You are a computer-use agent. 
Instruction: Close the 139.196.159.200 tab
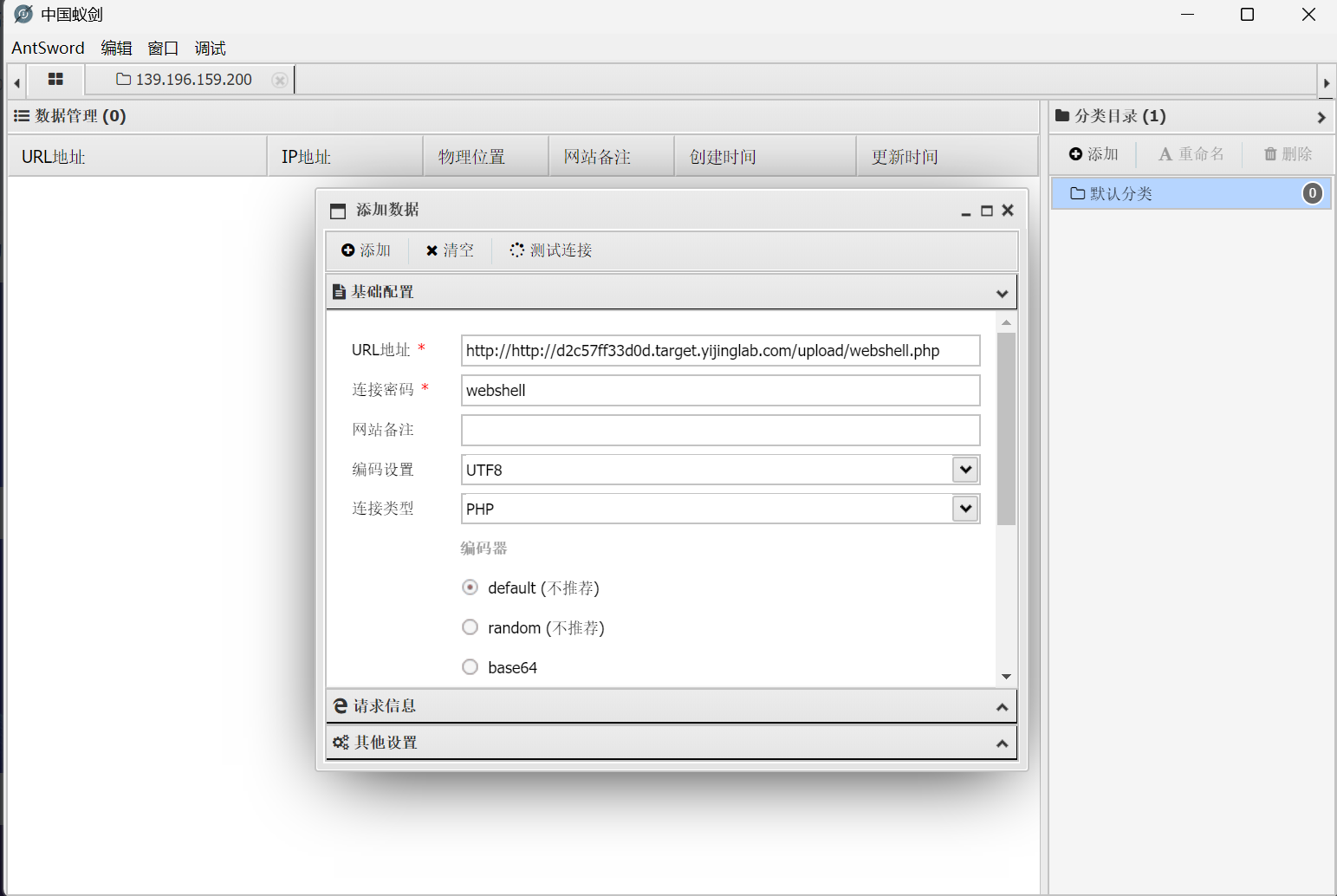279,80
